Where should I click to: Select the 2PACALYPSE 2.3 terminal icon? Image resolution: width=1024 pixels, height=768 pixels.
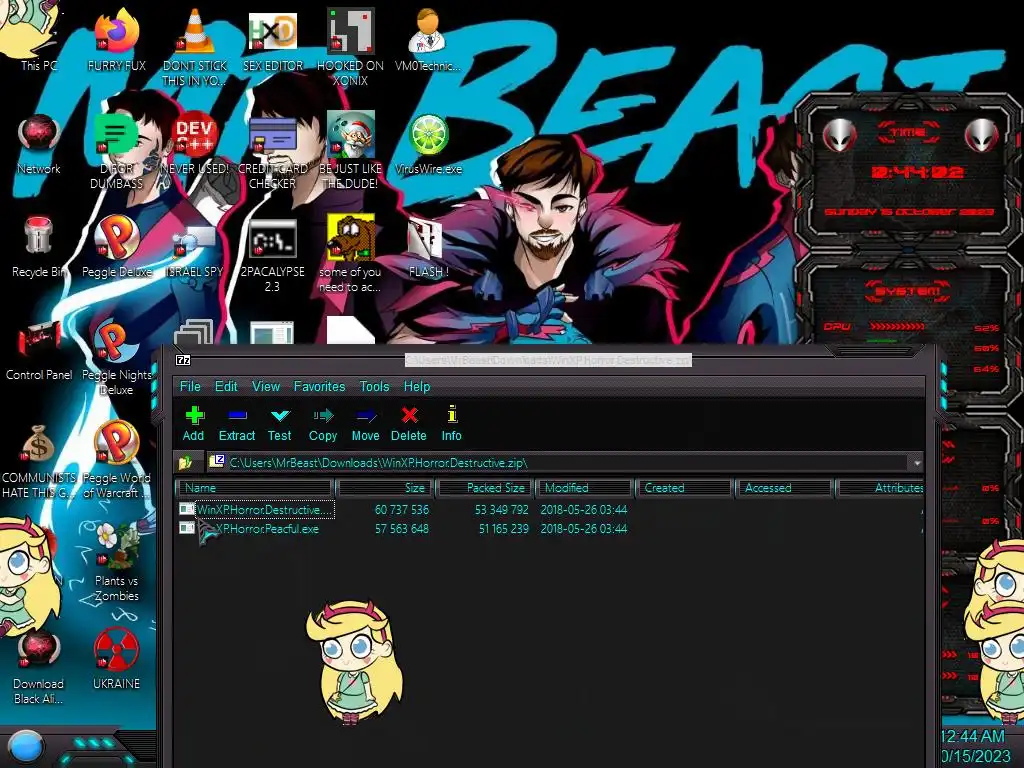[x=272, y=255]
